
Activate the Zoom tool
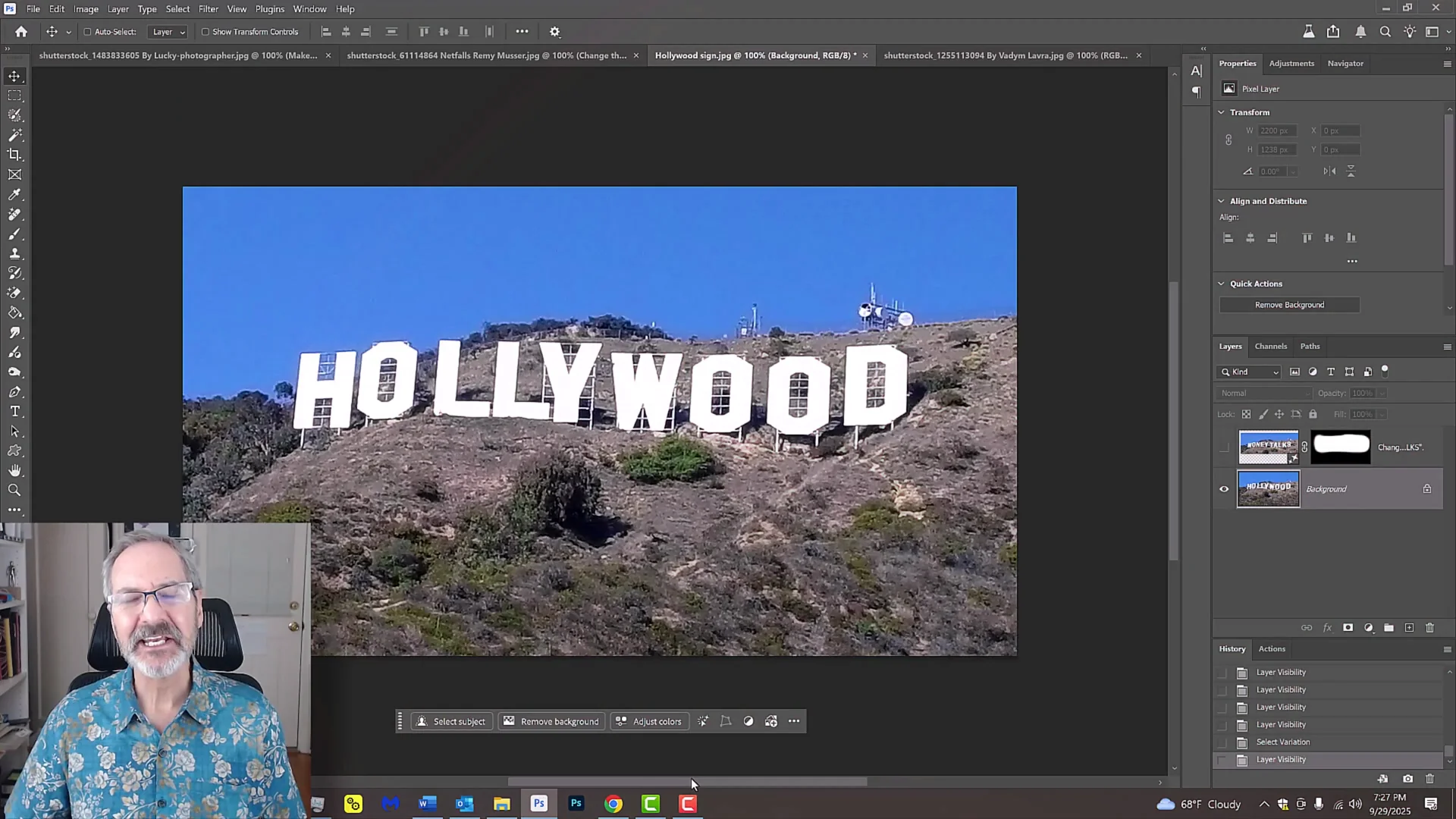coord(15,490)
